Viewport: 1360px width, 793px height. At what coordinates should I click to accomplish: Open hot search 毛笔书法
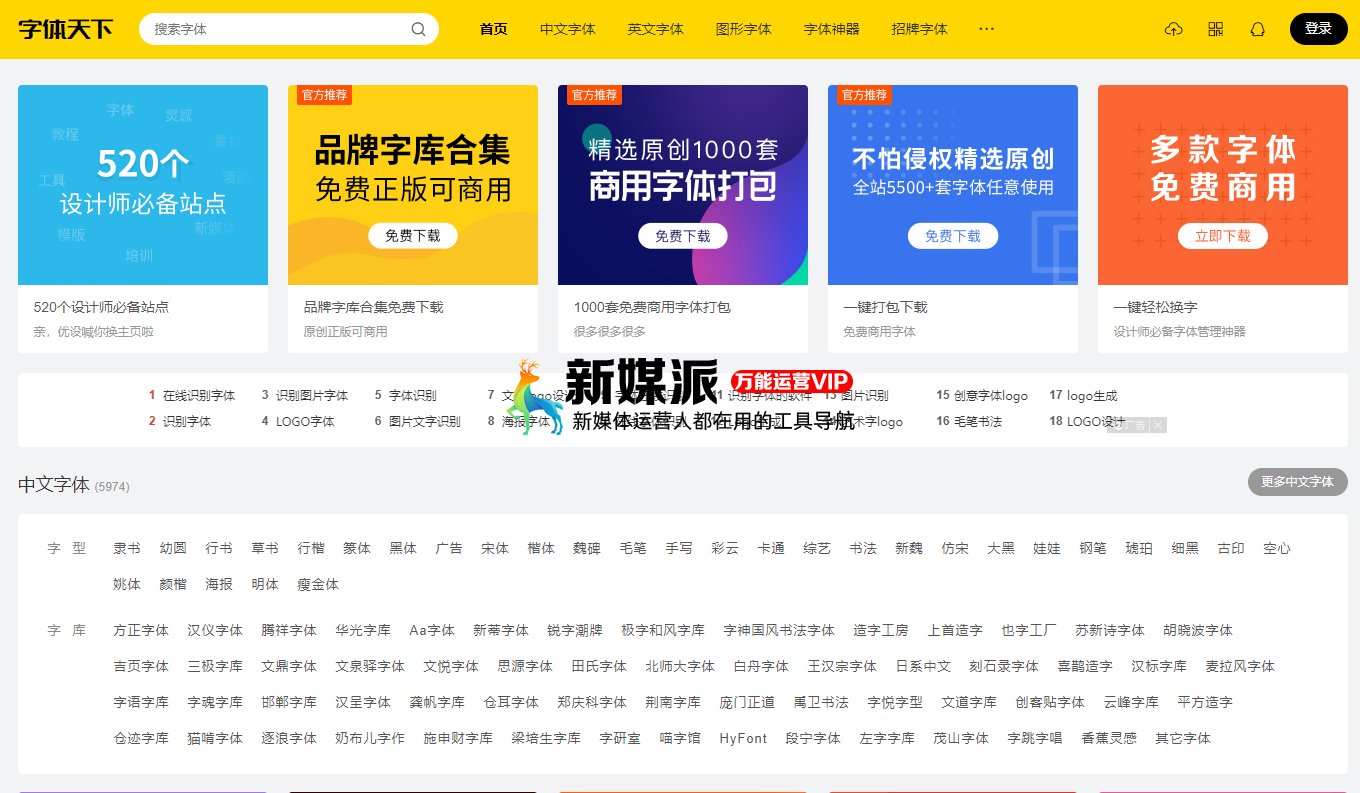pos(978,422)
